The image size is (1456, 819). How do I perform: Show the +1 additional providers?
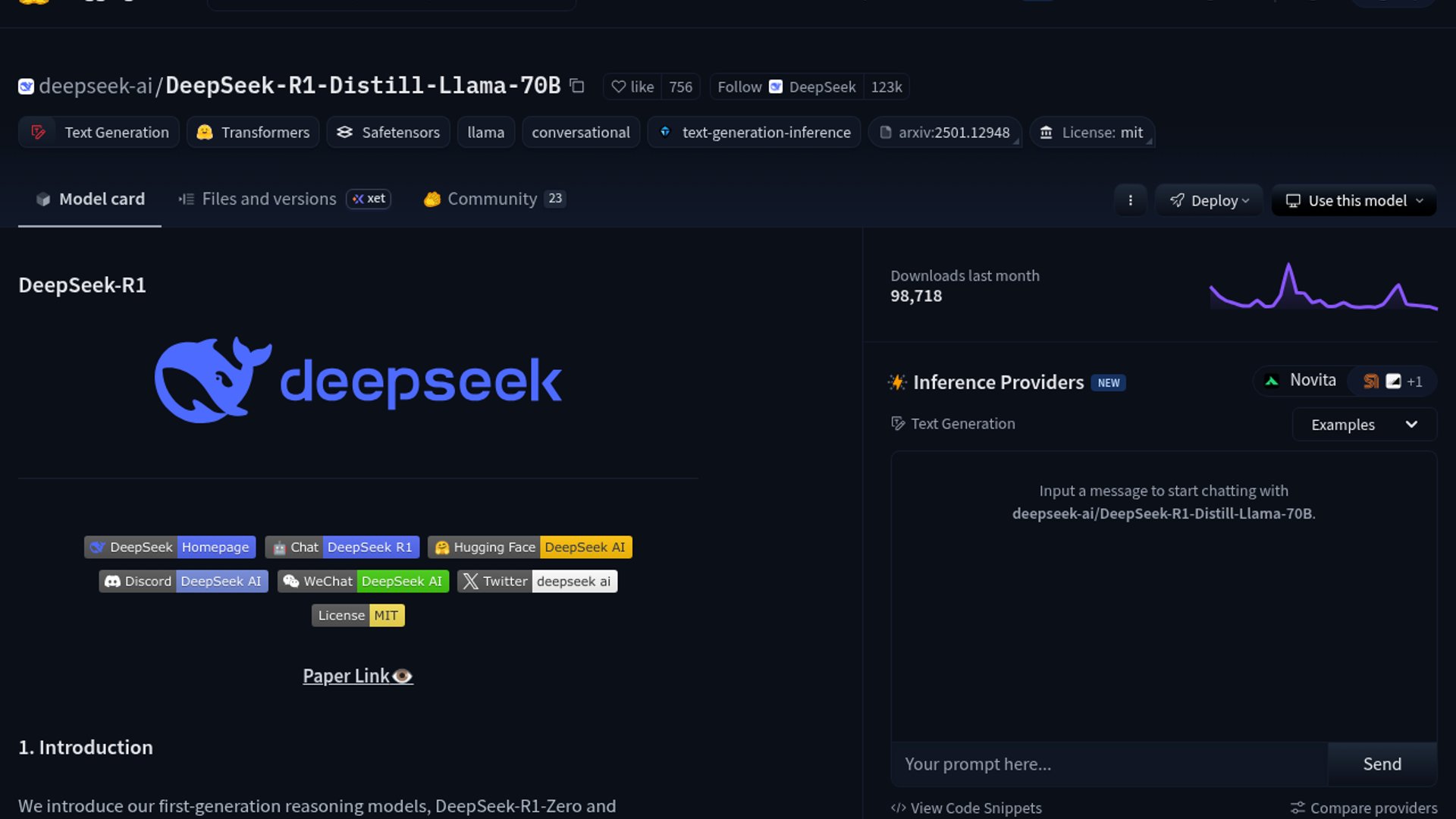[1414, 381]
